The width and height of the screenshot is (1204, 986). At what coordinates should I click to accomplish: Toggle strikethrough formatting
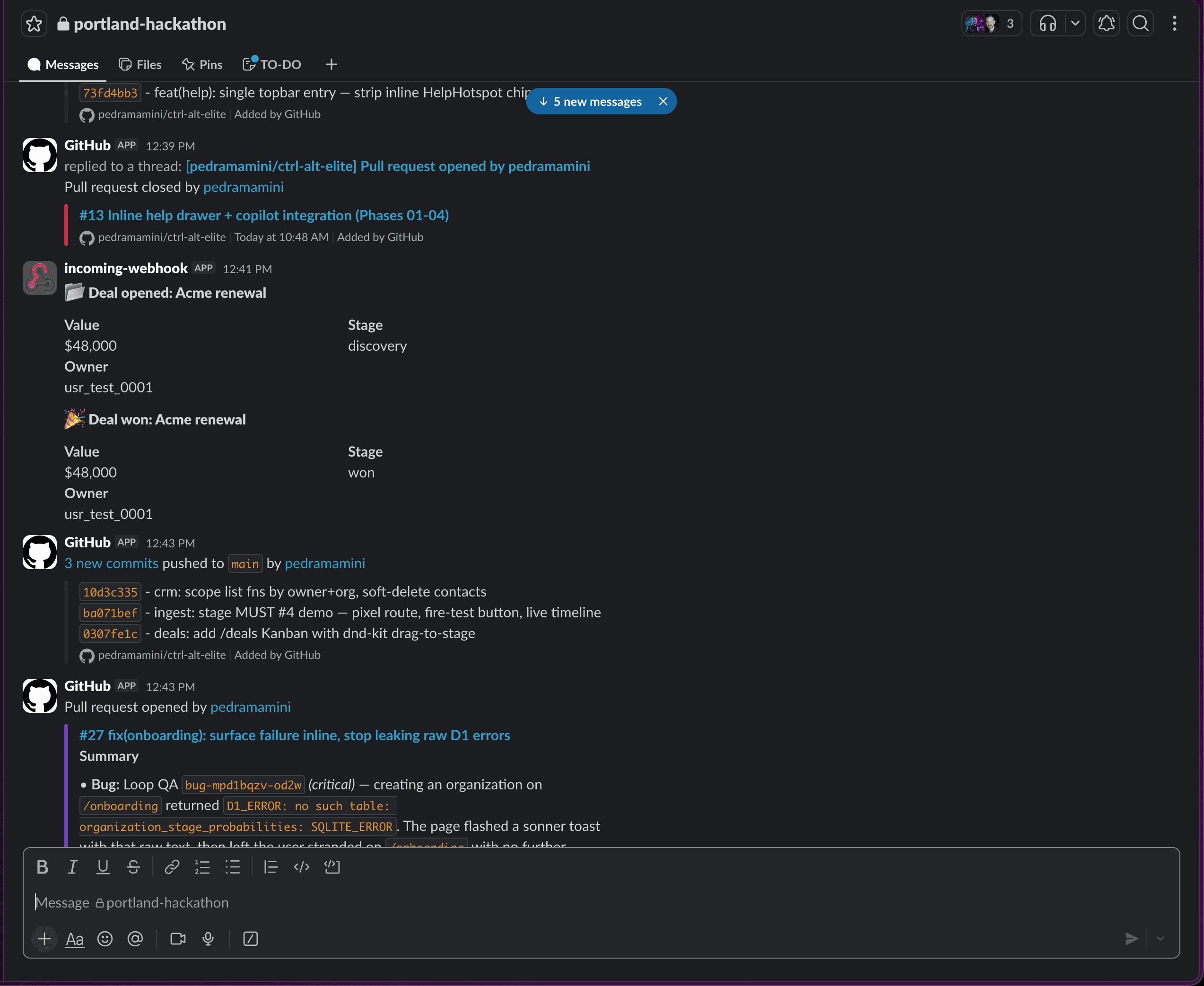(133, 867)
